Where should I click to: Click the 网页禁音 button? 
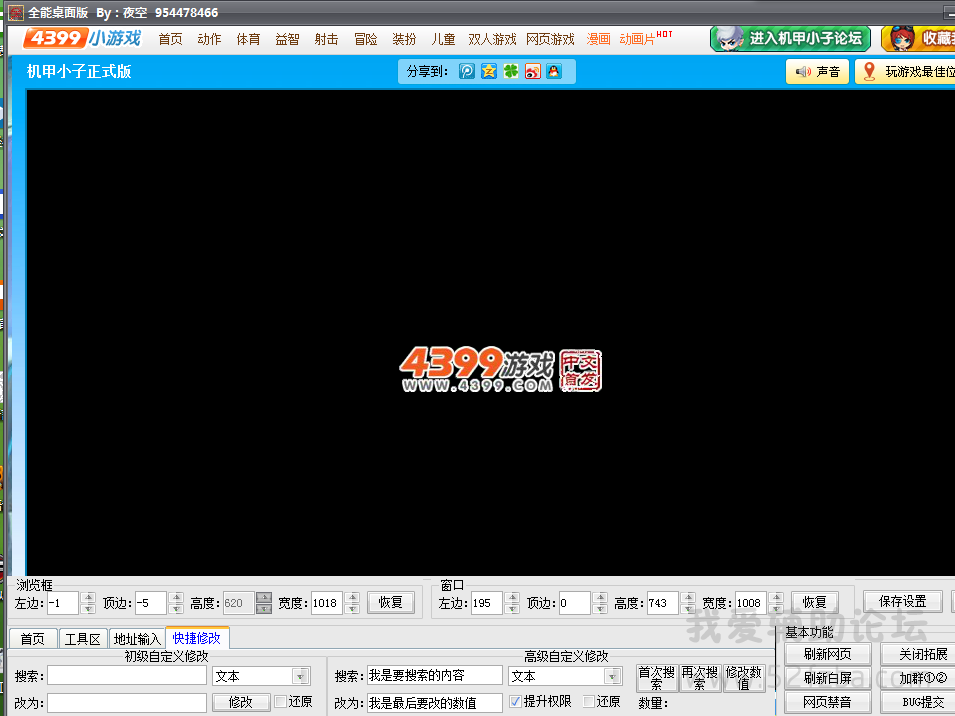pos(828,702)
